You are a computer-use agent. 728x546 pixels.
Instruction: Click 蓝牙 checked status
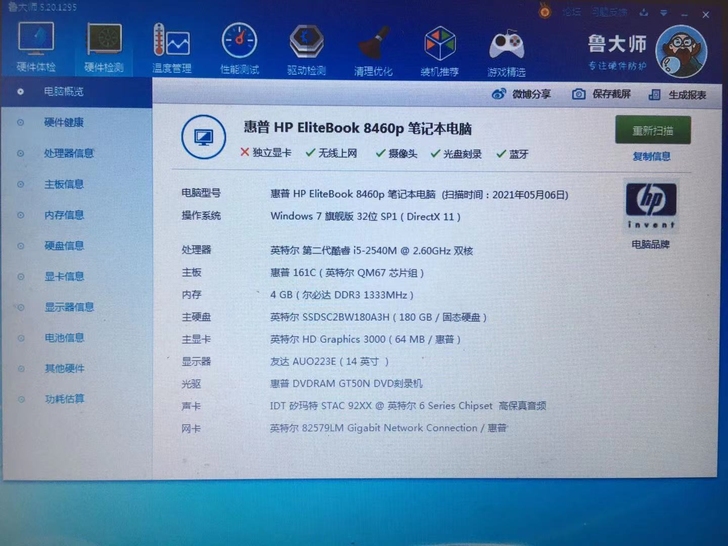tap(512, 154)
